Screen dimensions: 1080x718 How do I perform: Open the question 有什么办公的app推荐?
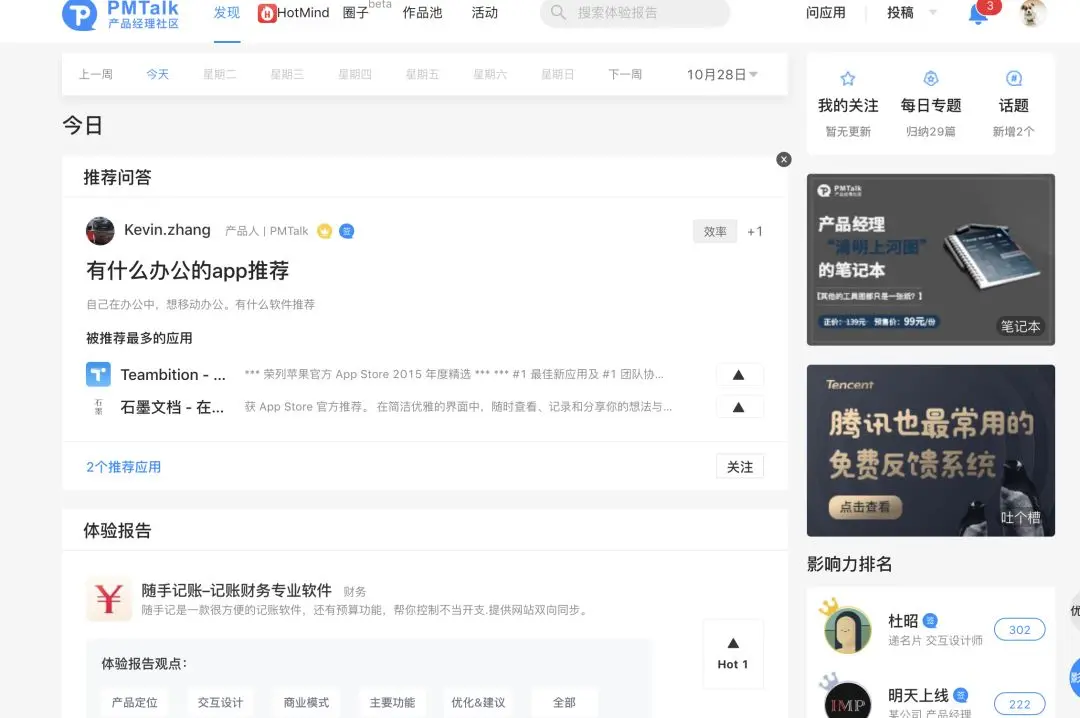tap(187, 271)
